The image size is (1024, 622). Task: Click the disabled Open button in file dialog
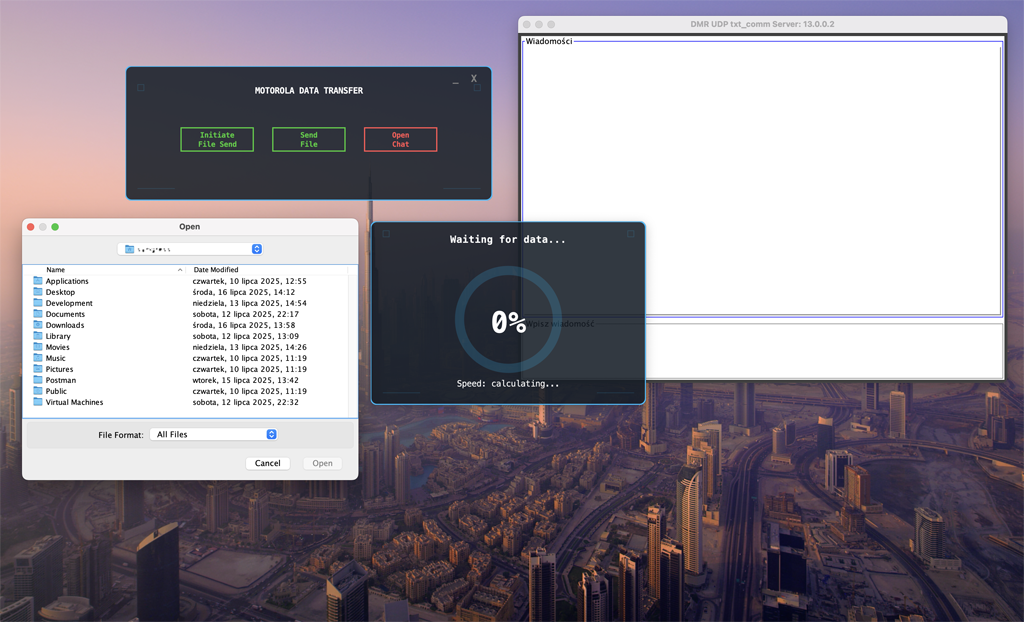323,463
